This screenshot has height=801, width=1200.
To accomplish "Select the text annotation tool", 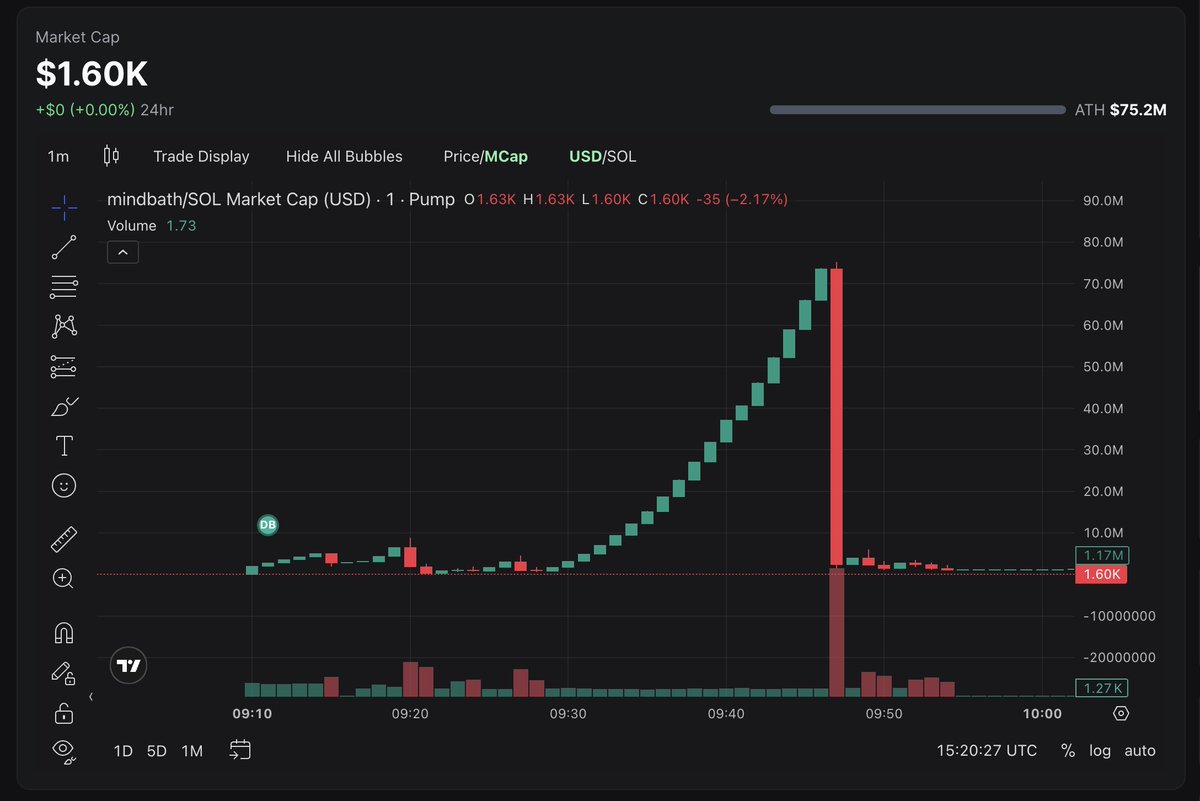I will tap(64, 446).
